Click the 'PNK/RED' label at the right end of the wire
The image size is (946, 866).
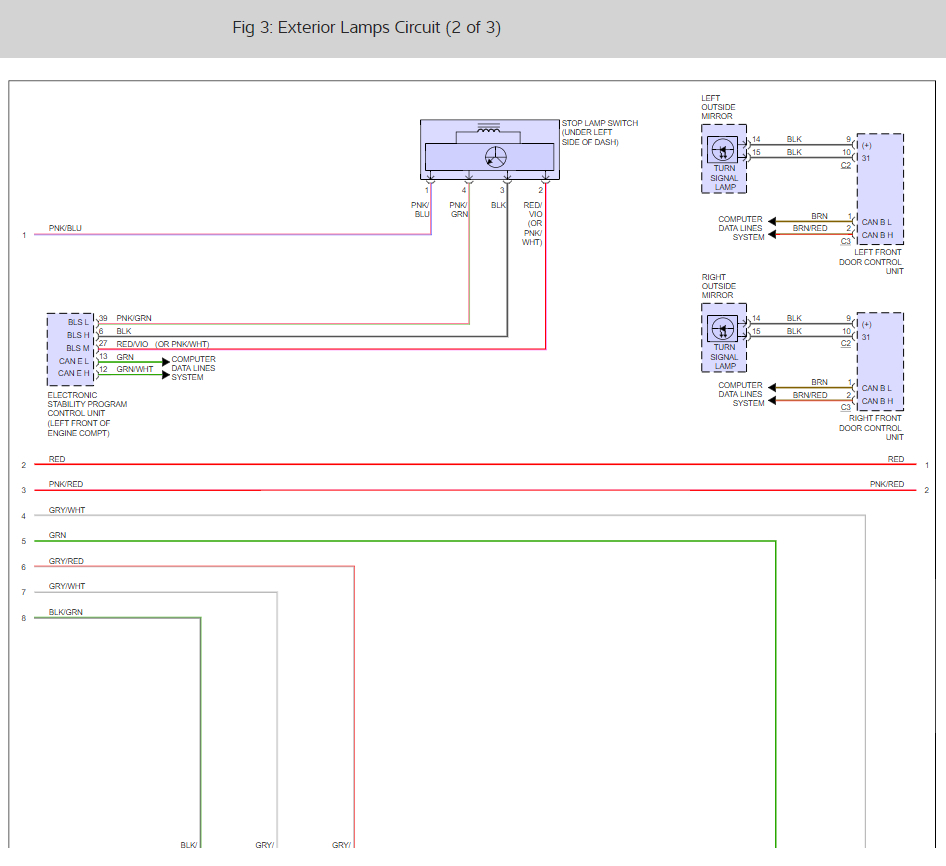(x=887, y=484)
